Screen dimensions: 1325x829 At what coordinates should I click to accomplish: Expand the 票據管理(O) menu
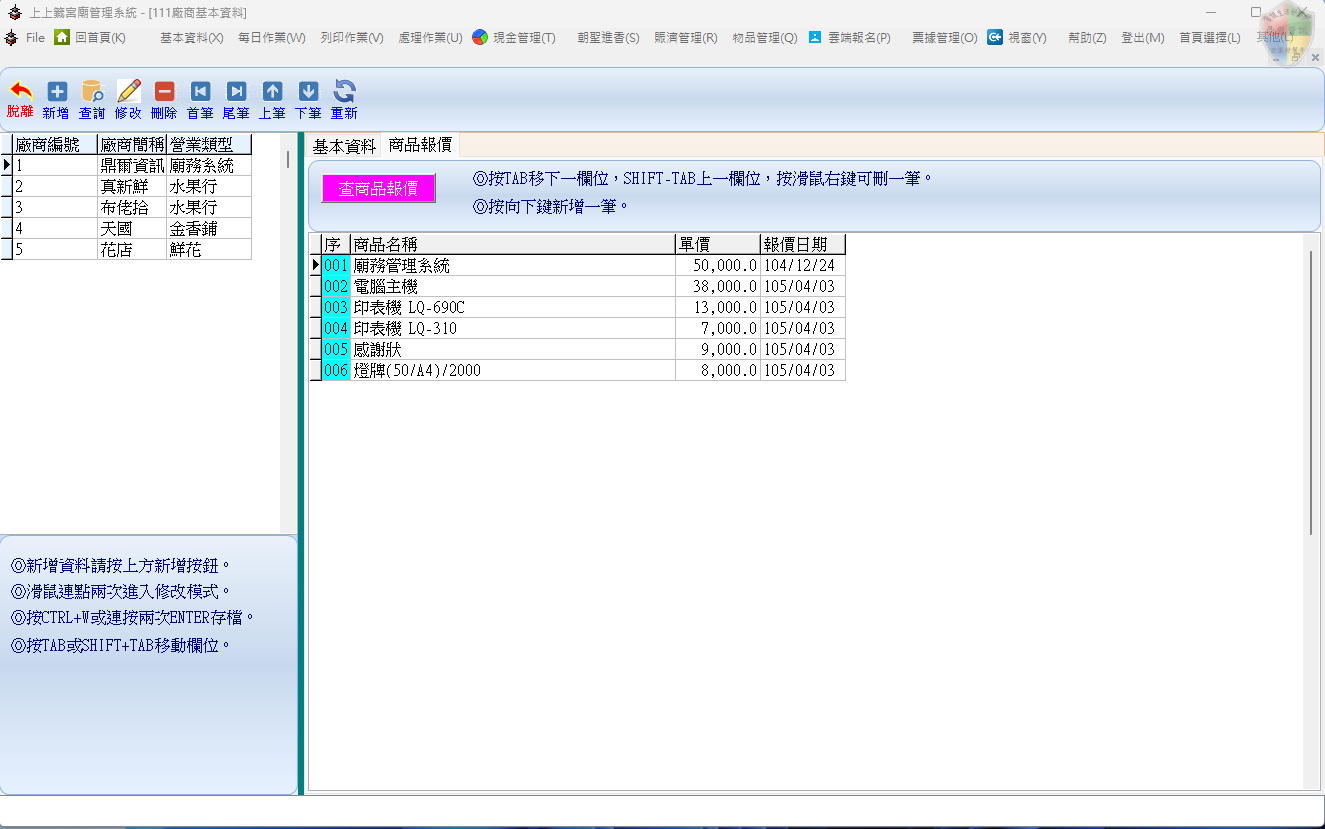pos(944,38)
